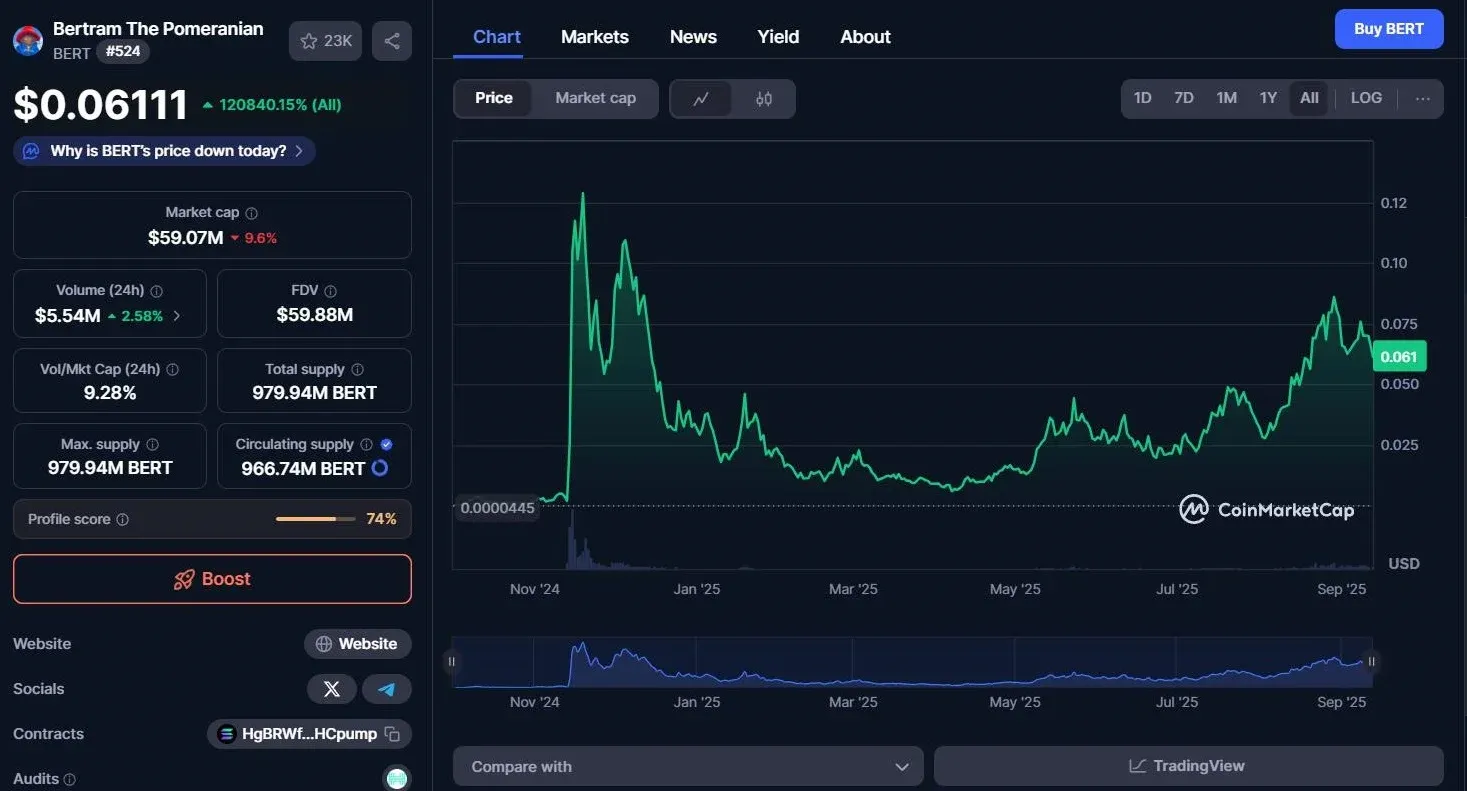The height and width of the screenshot is (791, 1467).
Task: Click the star watchlist icon showing 23K
Action: point(325,41)
